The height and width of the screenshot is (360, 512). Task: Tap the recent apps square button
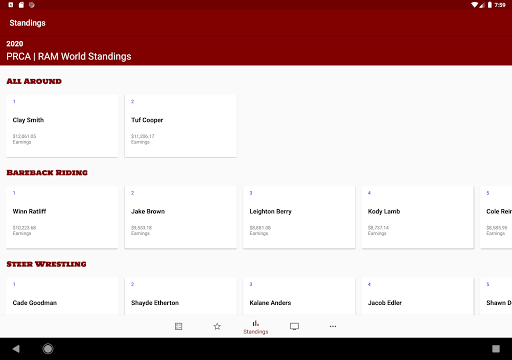[496, 349]
